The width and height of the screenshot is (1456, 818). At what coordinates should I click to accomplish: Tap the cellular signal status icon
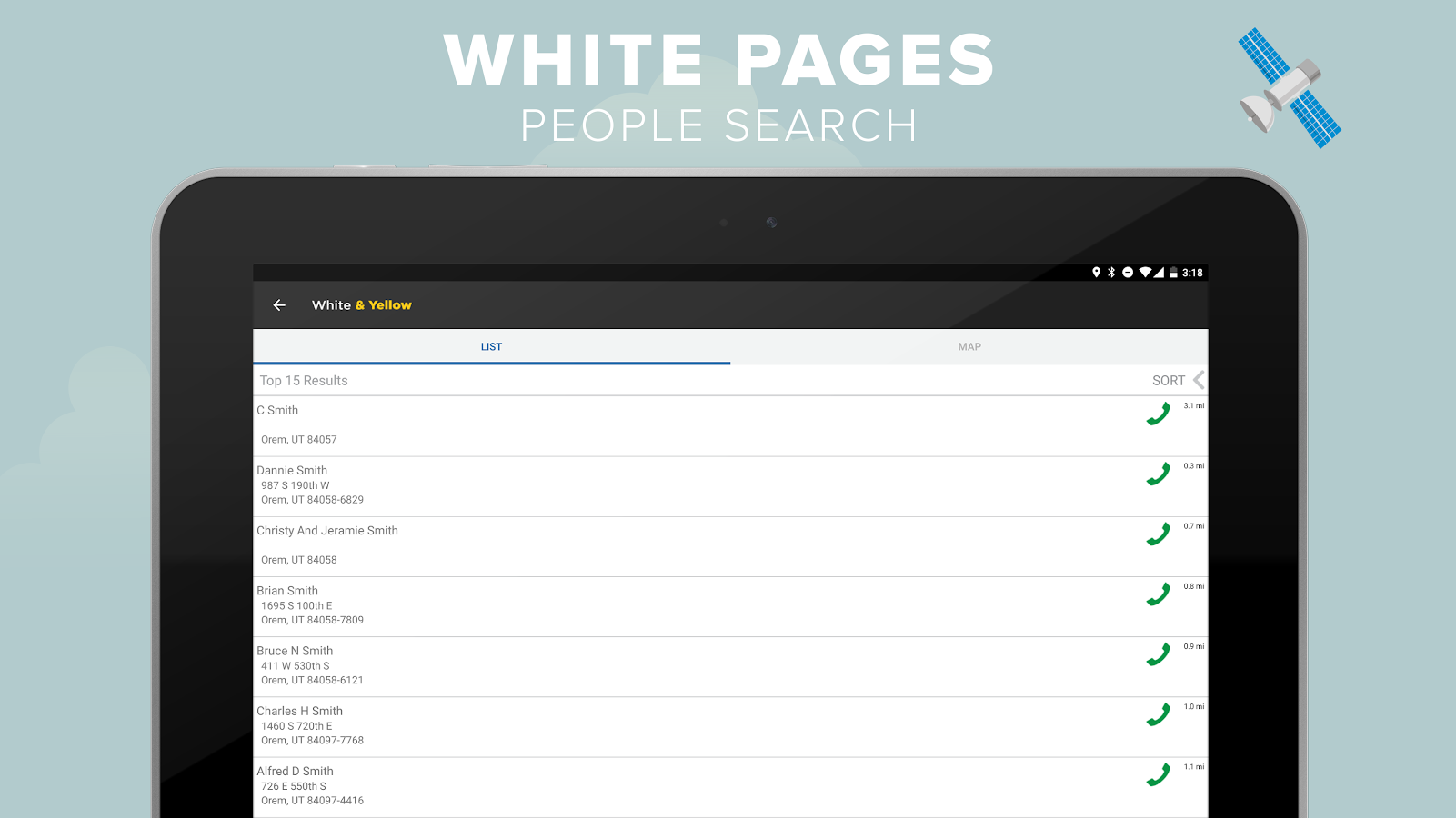click(x=1160, y=273)
